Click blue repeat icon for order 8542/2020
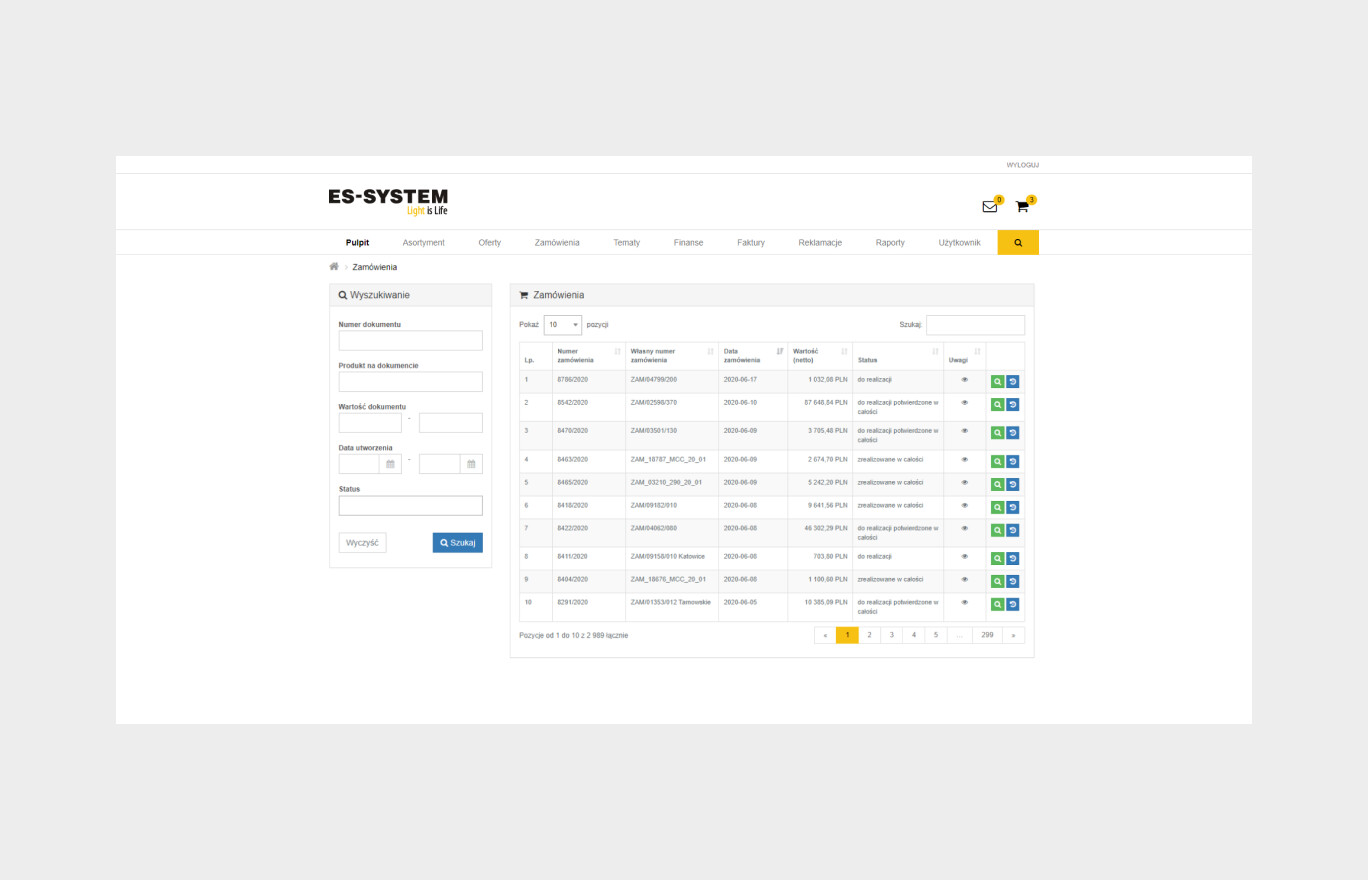Screen dimensions: 1368x880 point(1013,404)
